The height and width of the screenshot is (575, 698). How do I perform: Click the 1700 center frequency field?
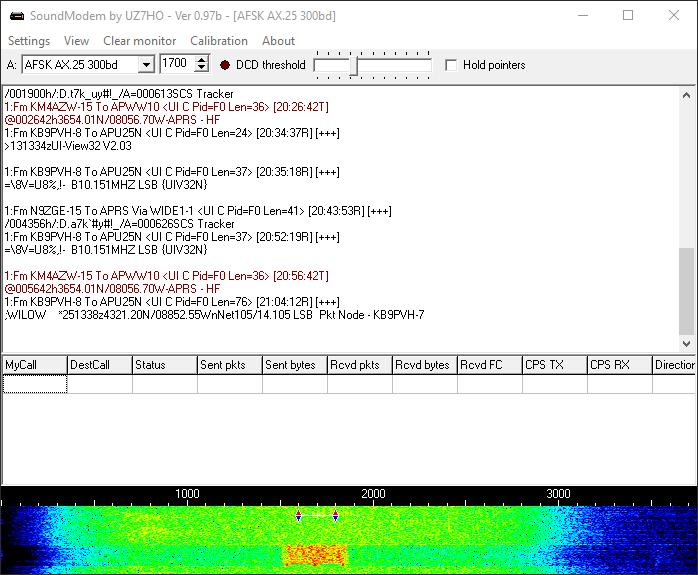[177, 64]
